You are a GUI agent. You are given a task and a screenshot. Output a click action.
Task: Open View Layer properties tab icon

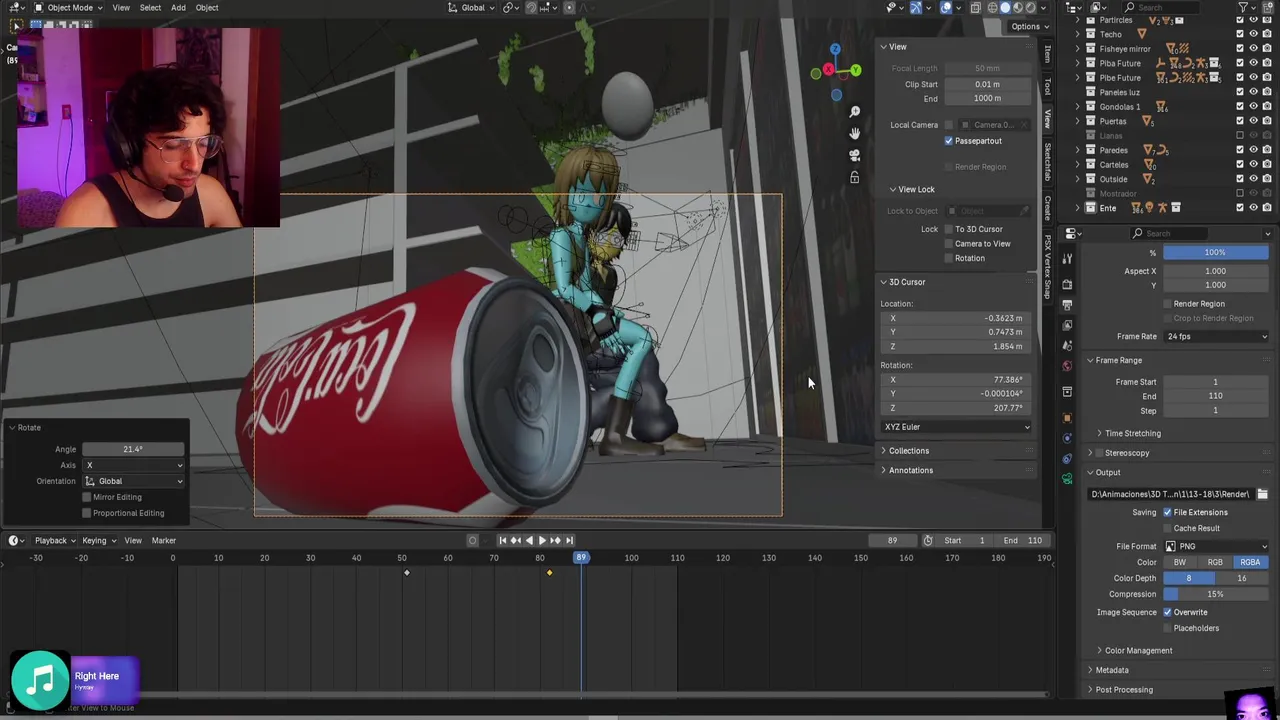pyautogui.click(x=1067, y=325)
